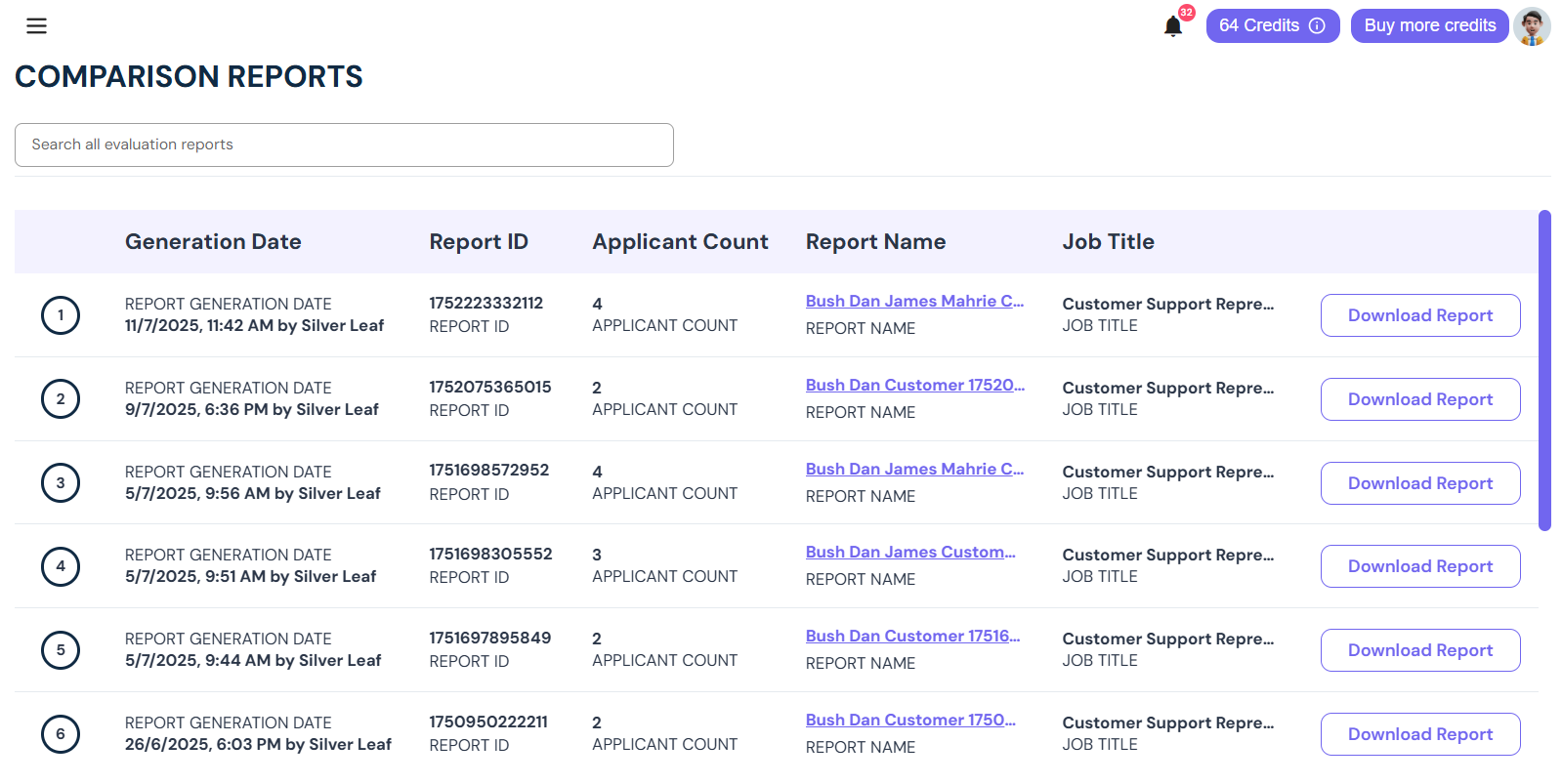Open notifications bell with 32 badge
The height and width of the screenshot is (784, 1562).
1173,26
